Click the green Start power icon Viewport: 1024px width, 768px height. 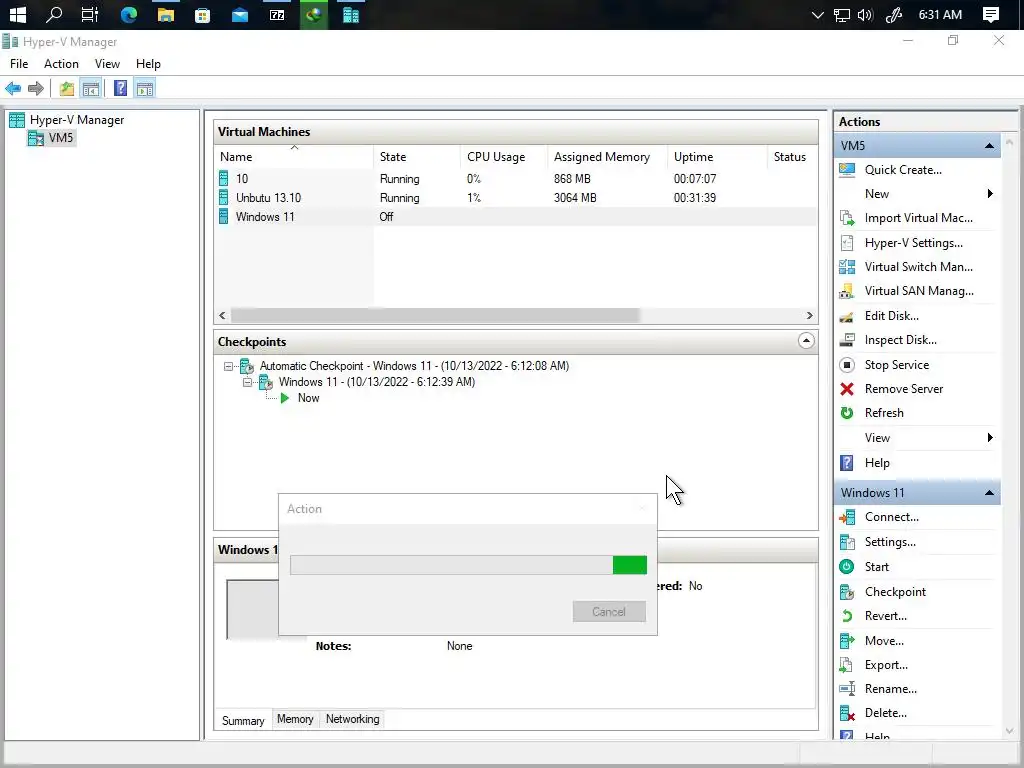847,567
